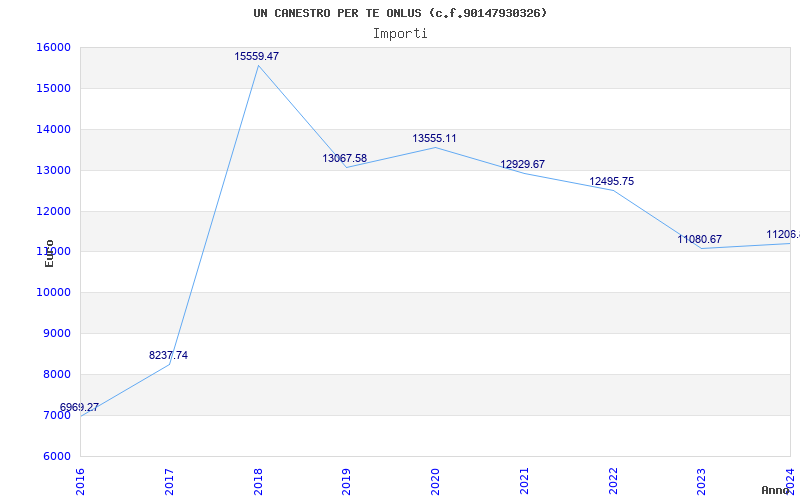The image size is (800, 500).
Task: Click the y-axis value 8000
Action: 56,374
